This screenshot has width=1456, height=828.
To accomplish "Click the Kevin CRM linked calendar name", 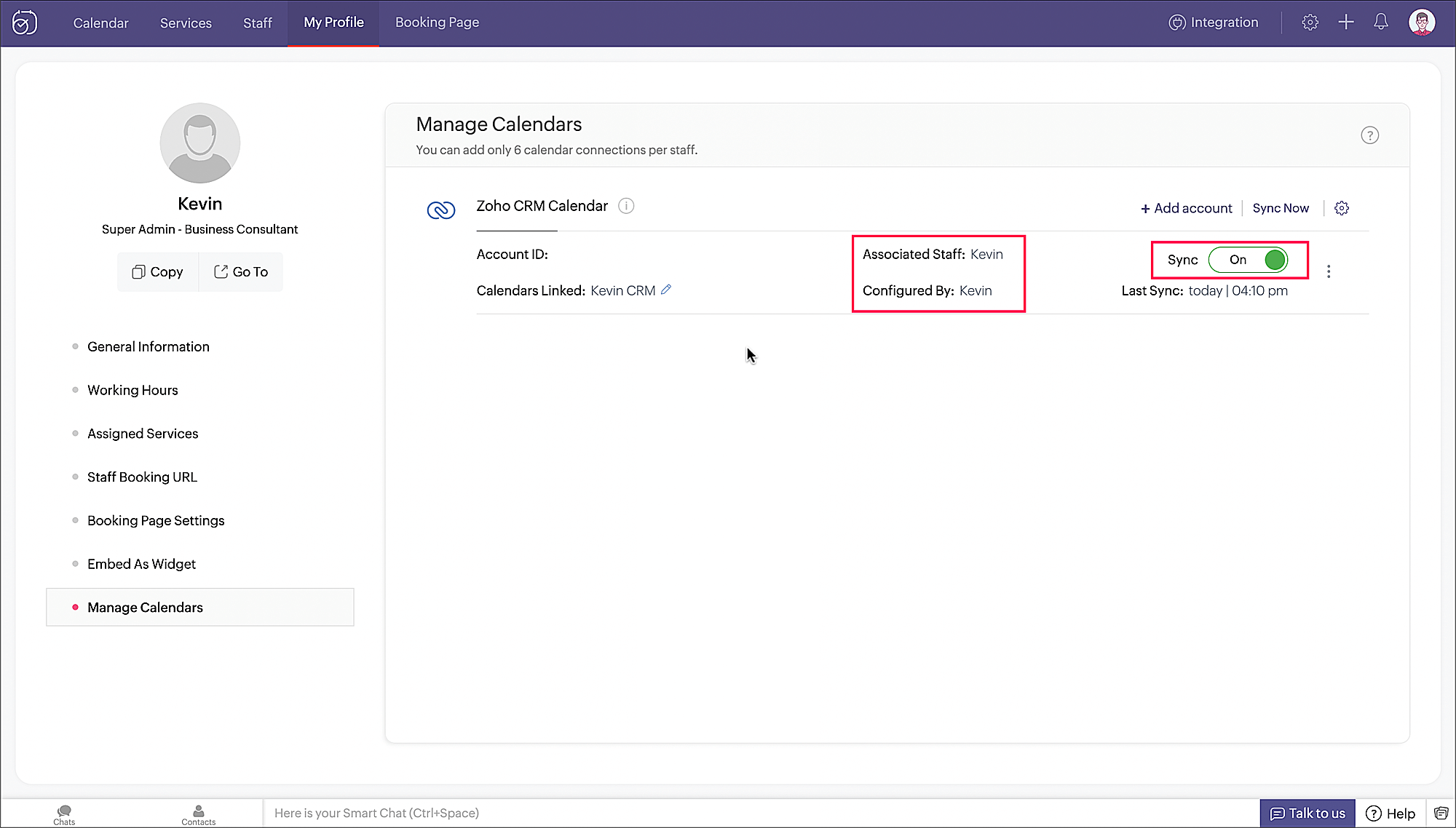I will point(623,291).
